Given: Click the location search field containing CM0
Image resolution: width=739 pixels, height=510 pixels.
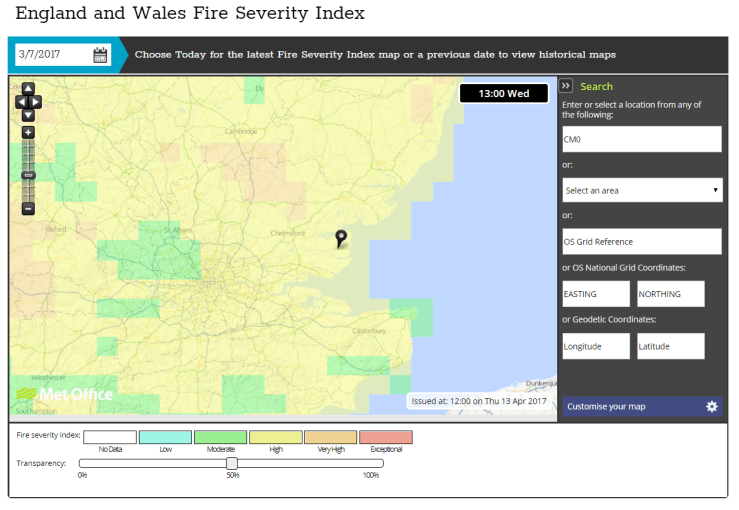Looking at the screenshot, I should [641, 139].
